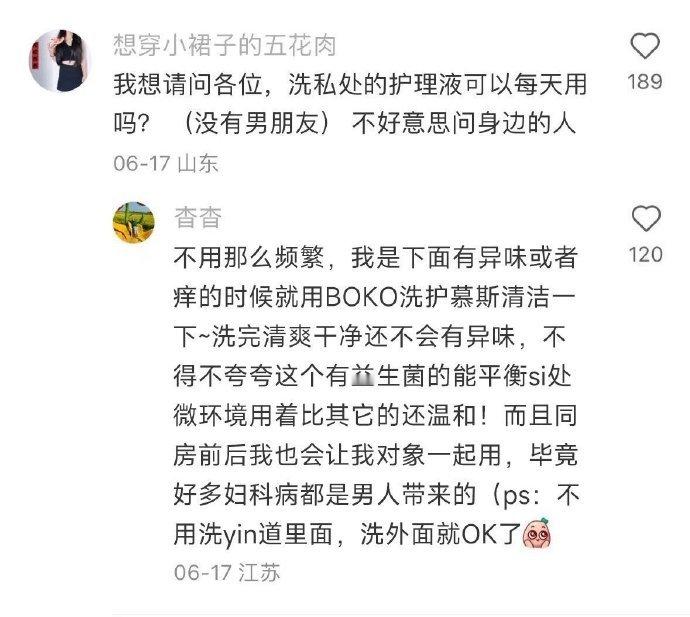Screen dimensions: 690x617
Task: Tap the reply's opening words 不用那么频繁
Action: point(249,258)
